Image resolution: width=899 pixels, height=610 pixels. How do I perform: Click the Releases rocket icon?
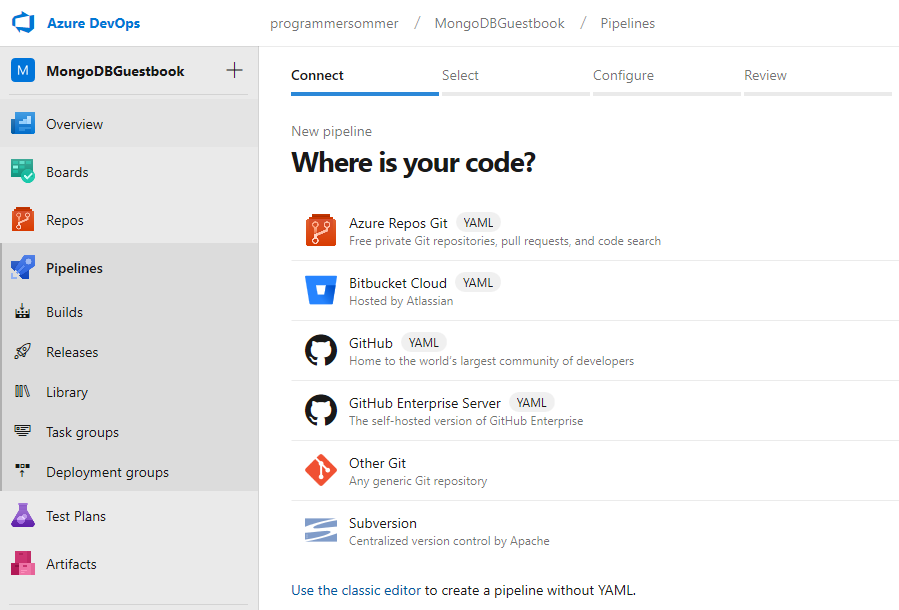point(23,352)
